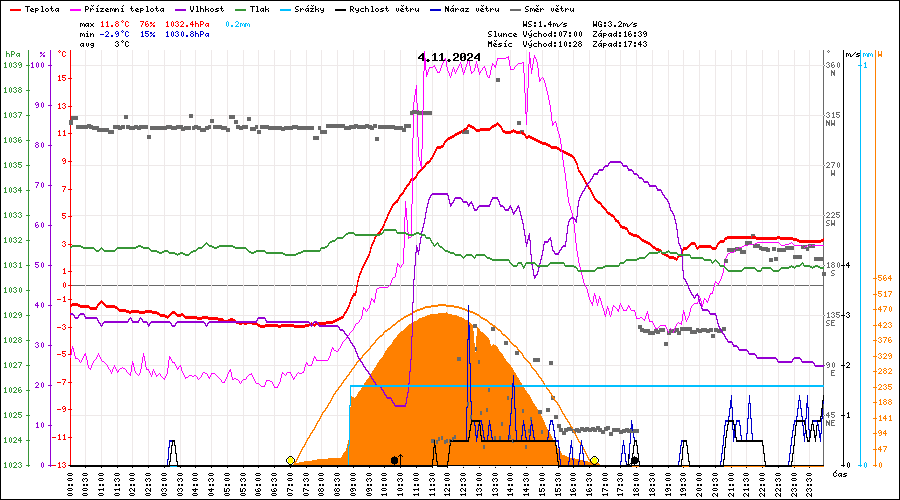Click the red Teplota legend line swatch

14,8
